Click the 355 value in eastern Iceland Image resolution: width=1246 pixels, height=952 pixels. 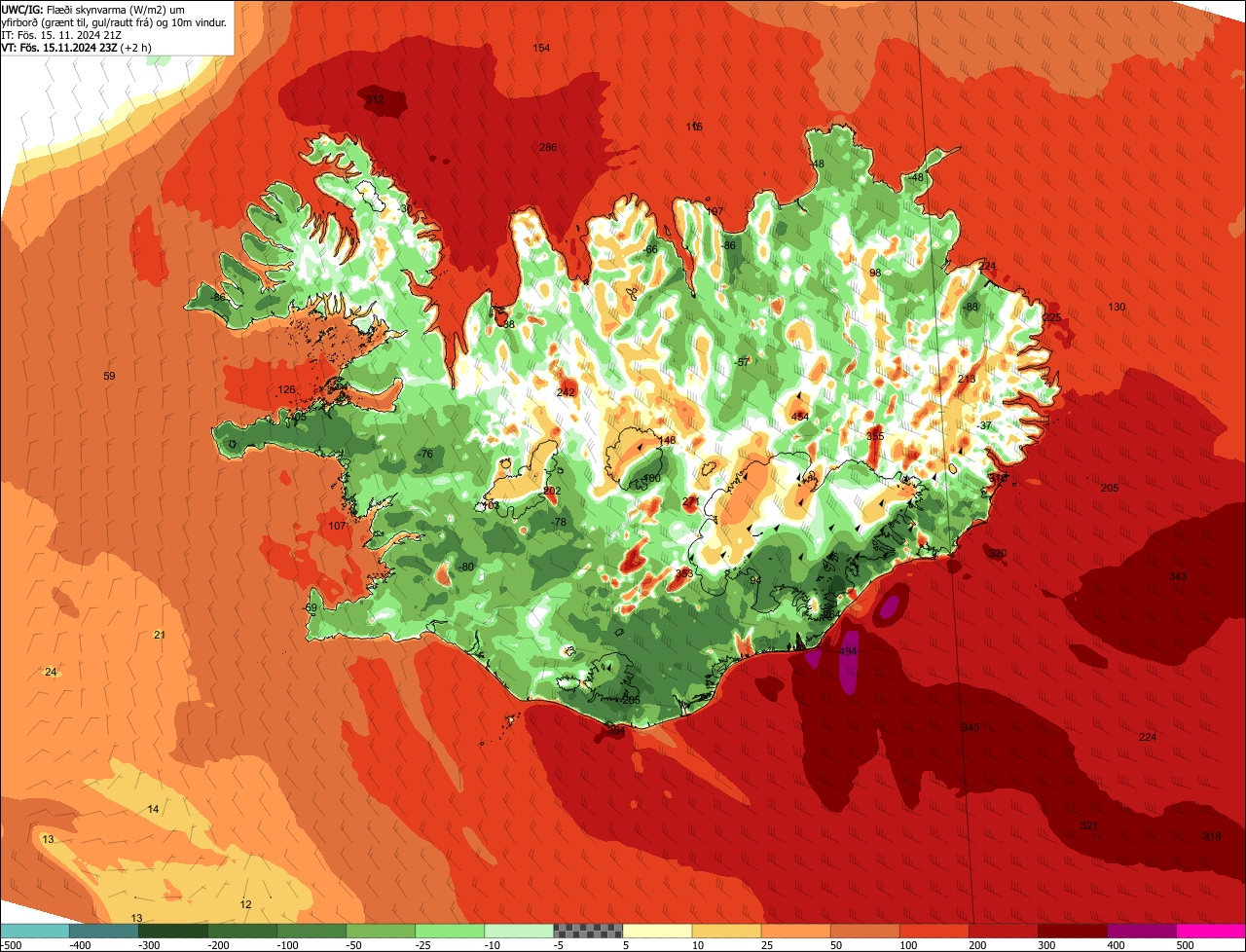pyautogui.click(x=875, y=436)
